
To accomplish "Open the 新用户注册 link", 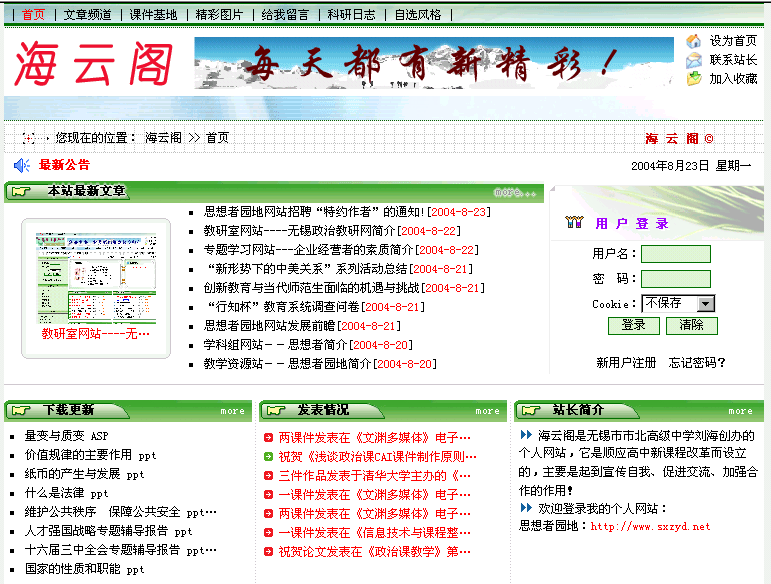I will [626, 362].
